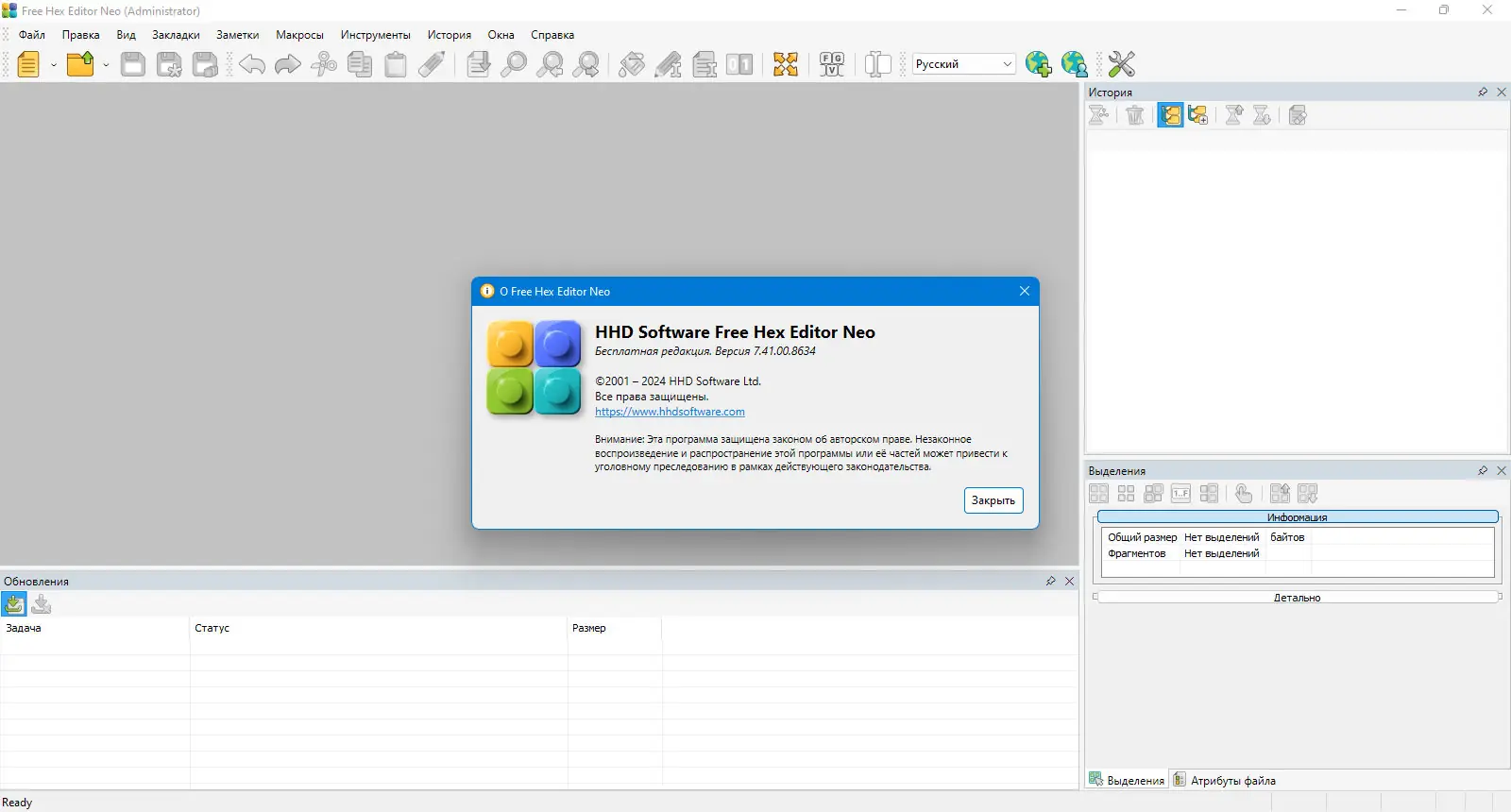Click the Нет выделений value next to Фрагментов
The image size is (1511, 812).
tap(1222, 553)
